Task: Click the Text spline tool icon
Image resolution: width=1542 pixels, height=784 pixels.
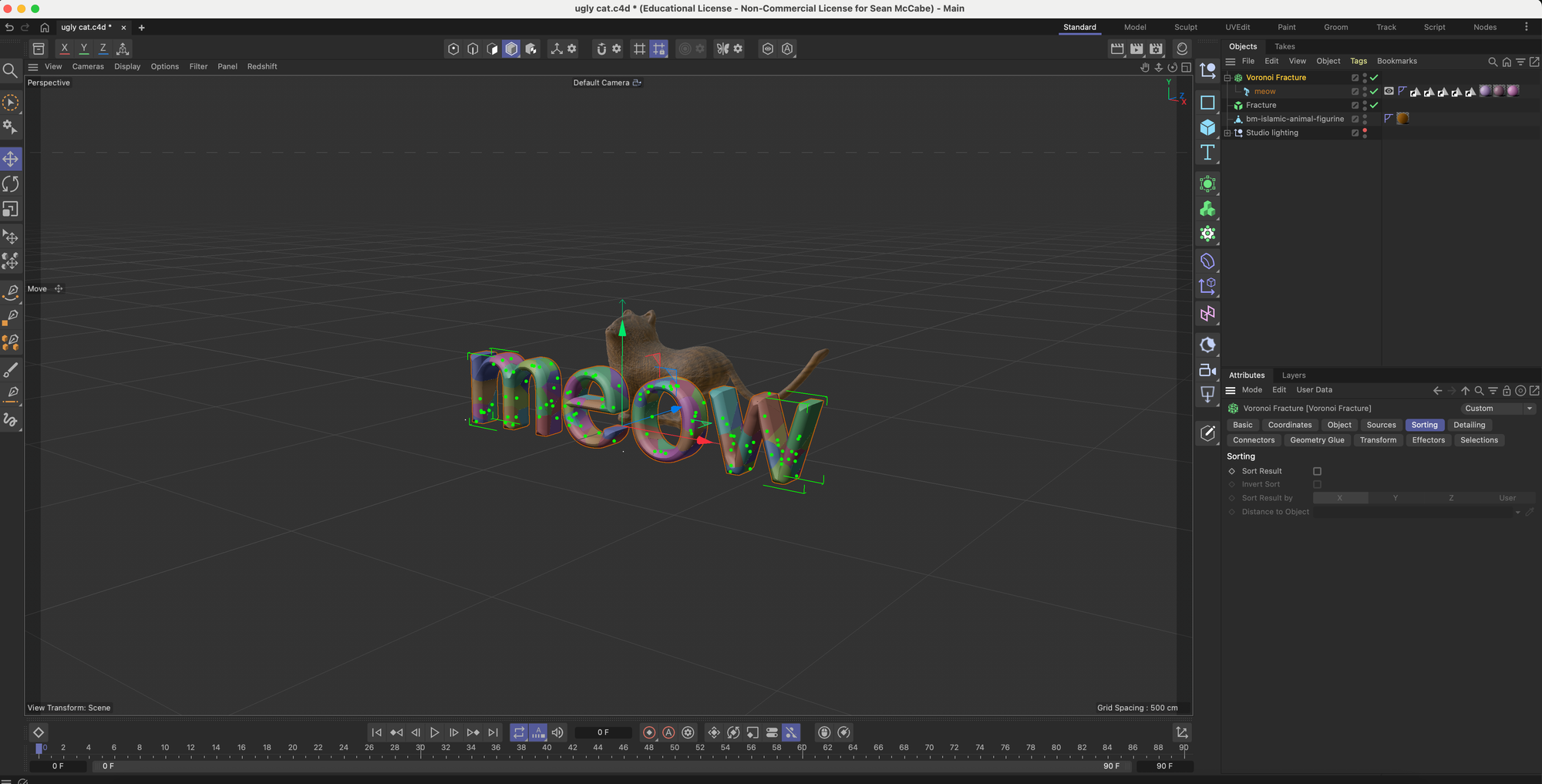Action: pyautogui.click(x=1207, y=153)
